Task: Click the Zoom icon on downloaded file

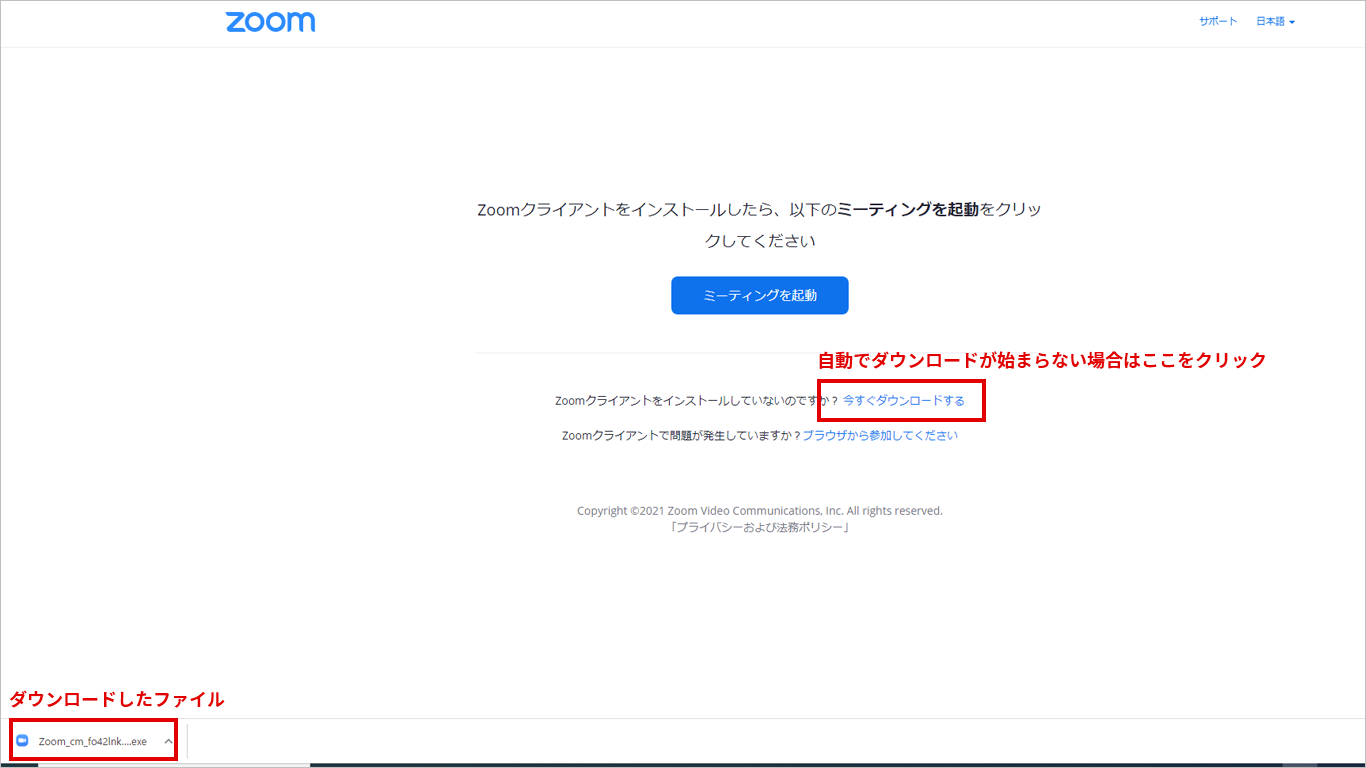Action: click(x=23, y=741)
